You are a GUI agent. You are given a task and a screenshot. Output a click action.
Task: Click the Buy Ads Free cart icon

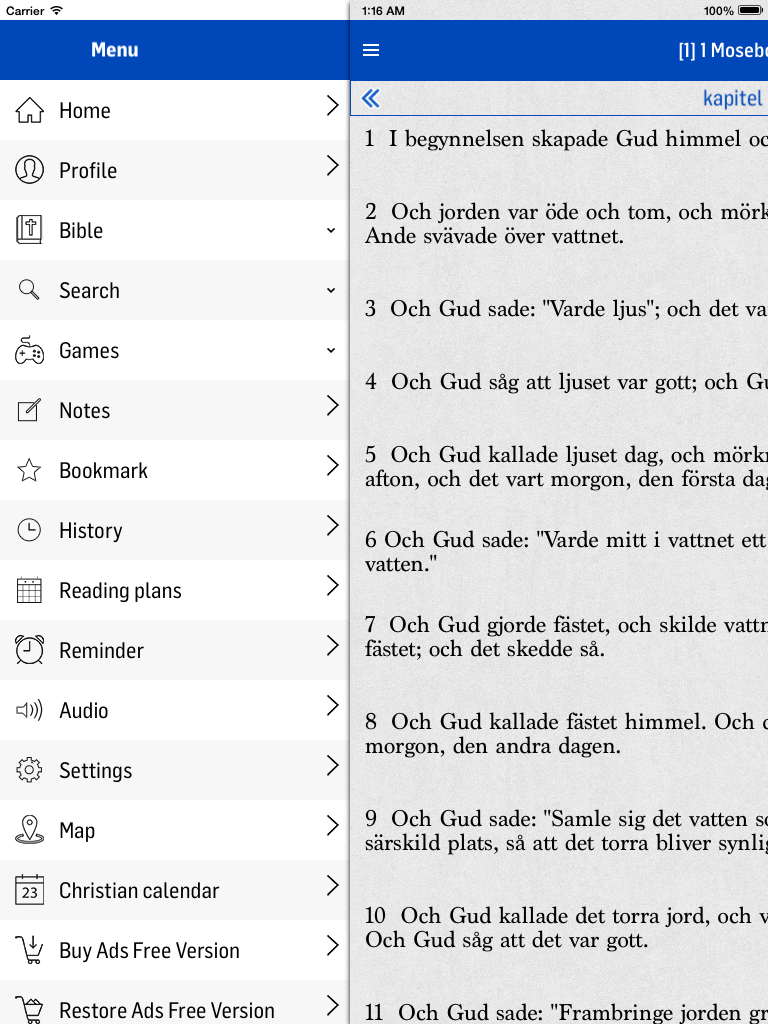30,950
